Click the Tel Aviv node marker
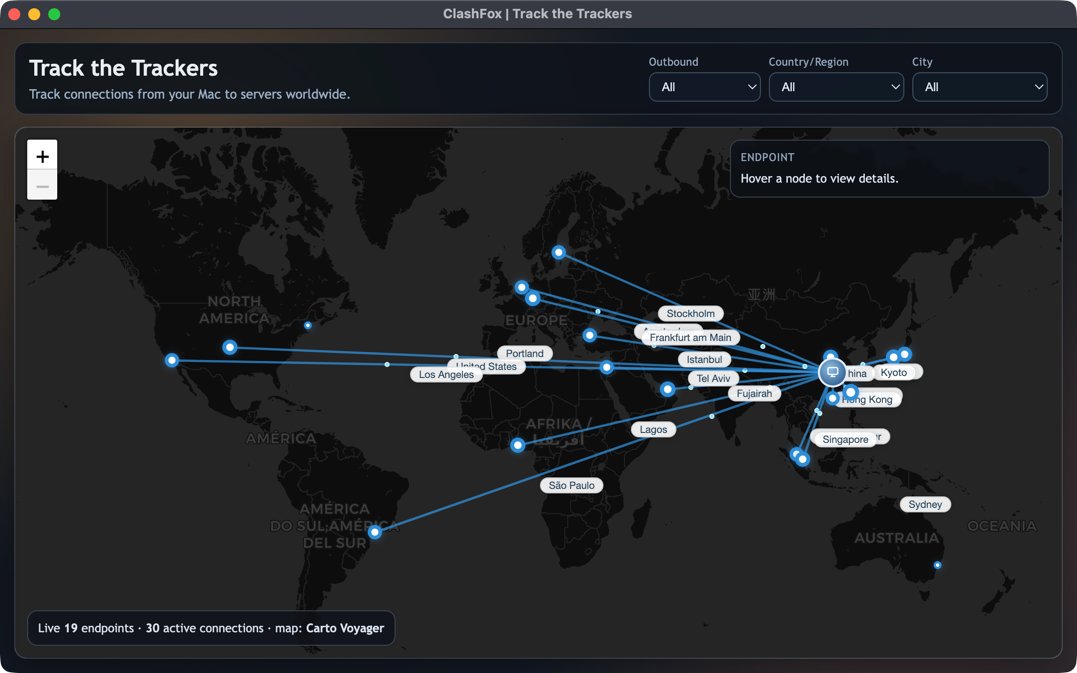Screen dimensions: 1077x673 [x=607, y=367]
